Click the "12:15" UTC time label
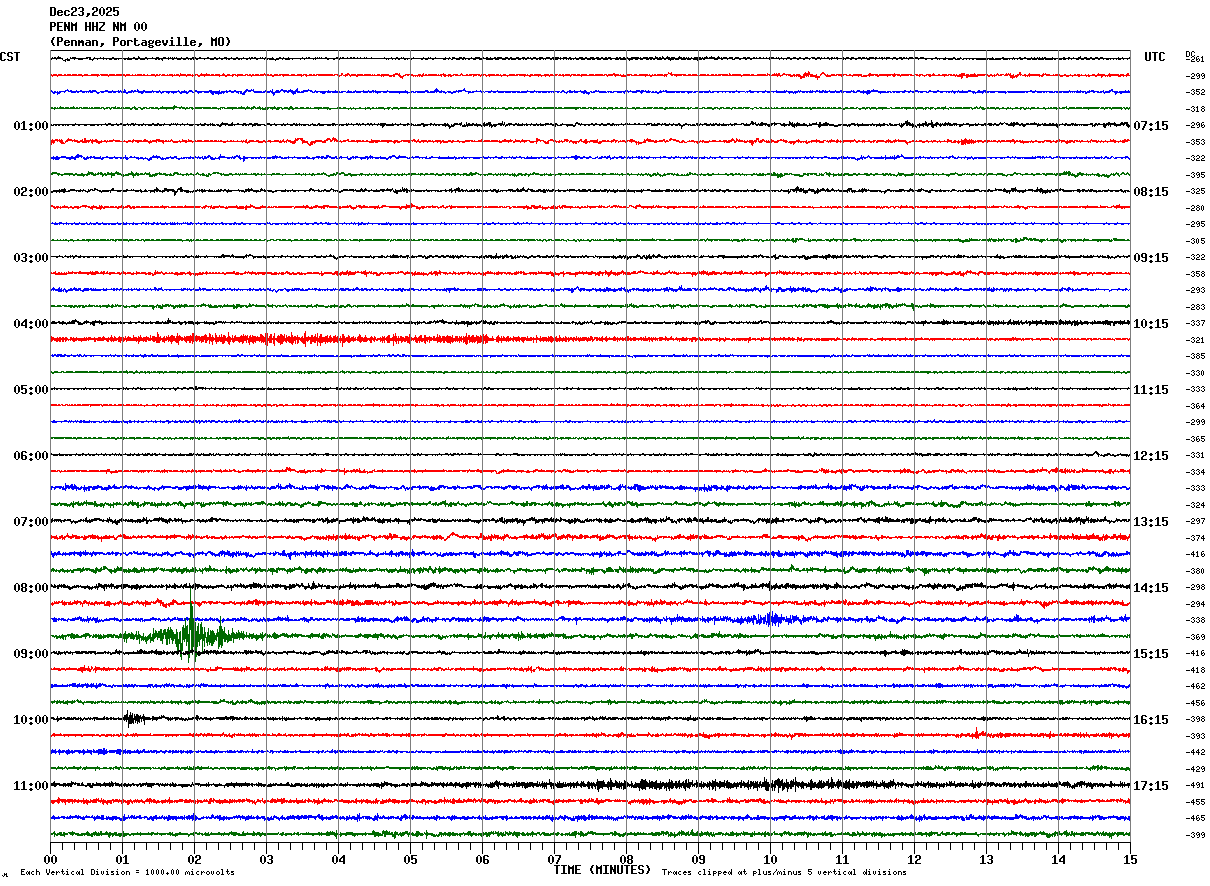 (x=1151, y=456)
